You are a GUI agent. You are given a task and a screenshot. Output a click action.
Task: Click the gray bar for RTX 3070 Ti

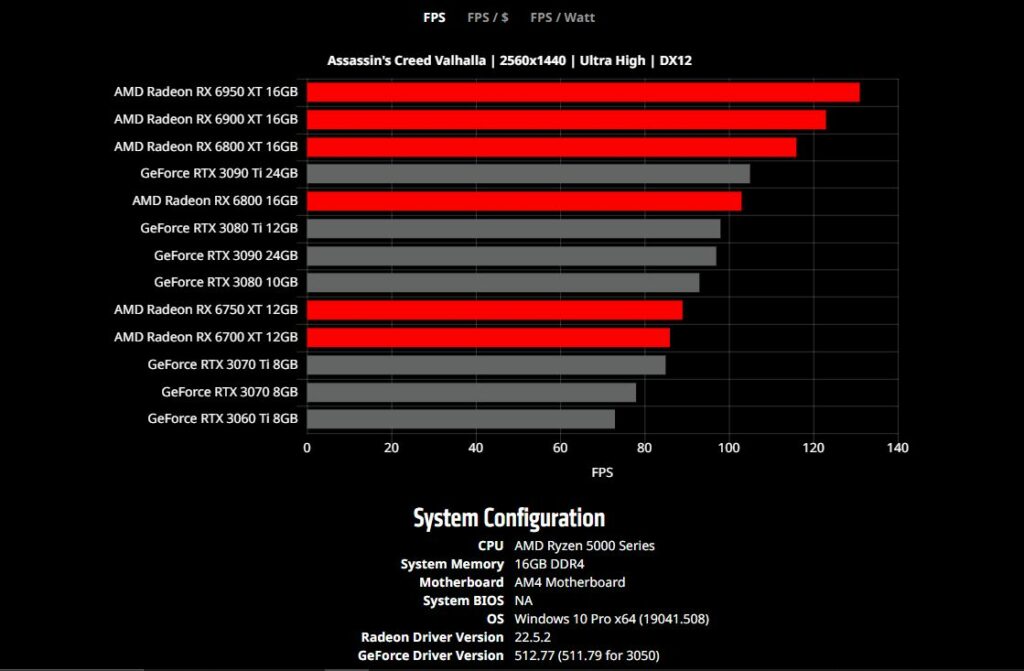486,365
